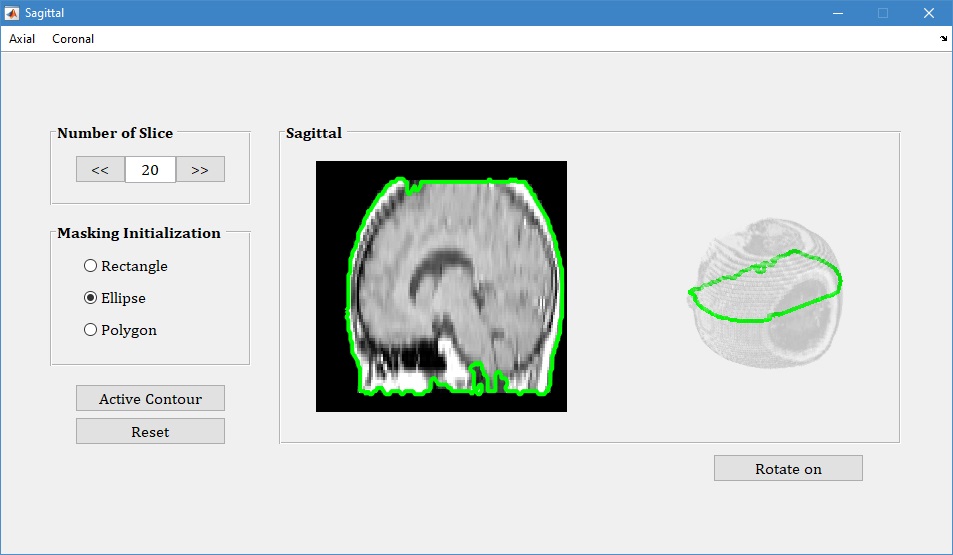Open the Axial menu
This screenshot has width=953, height=555.
tap(22, 39)
